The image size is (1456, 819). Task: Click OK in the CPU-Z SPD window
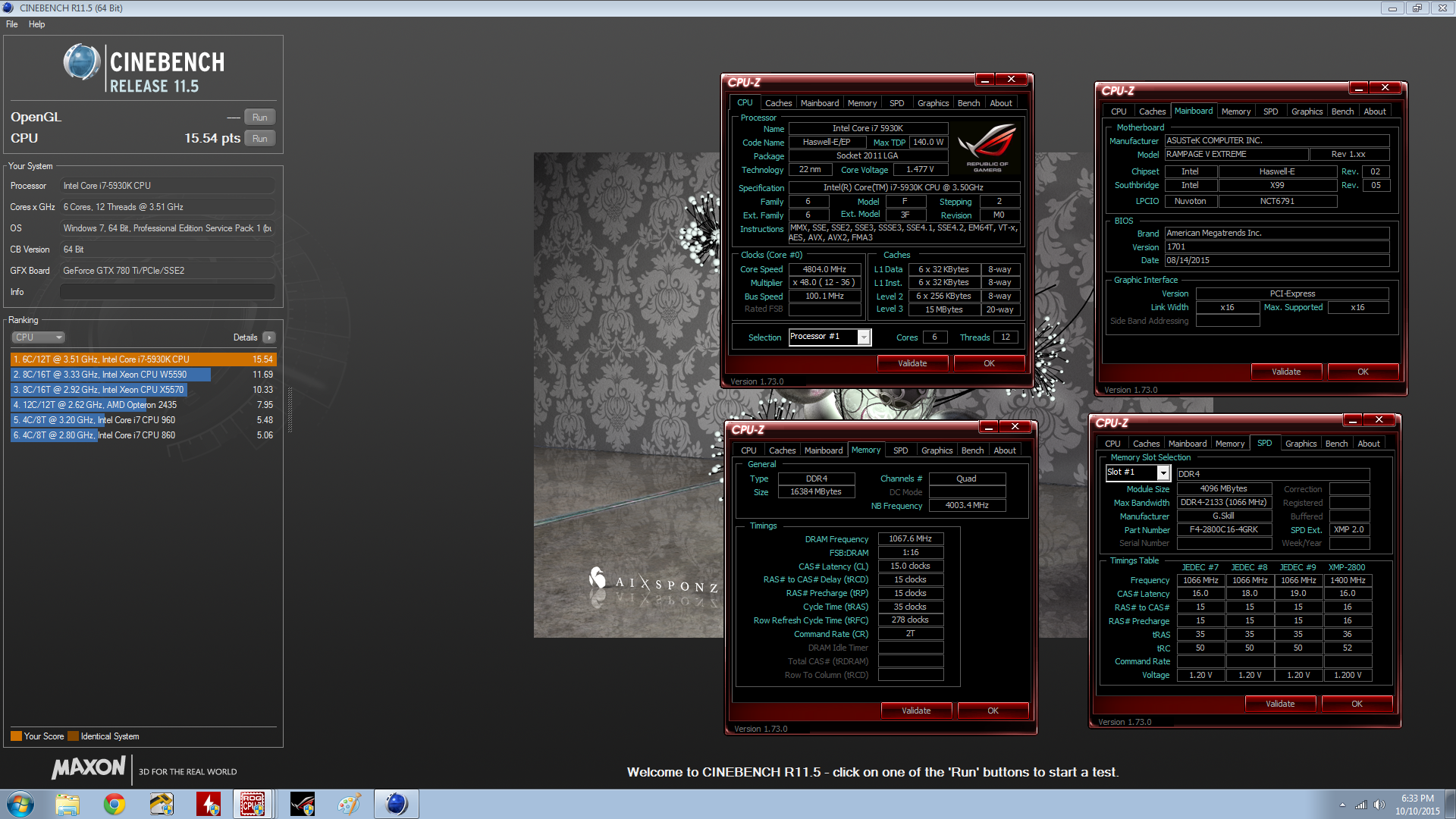tap(1357, 704)
